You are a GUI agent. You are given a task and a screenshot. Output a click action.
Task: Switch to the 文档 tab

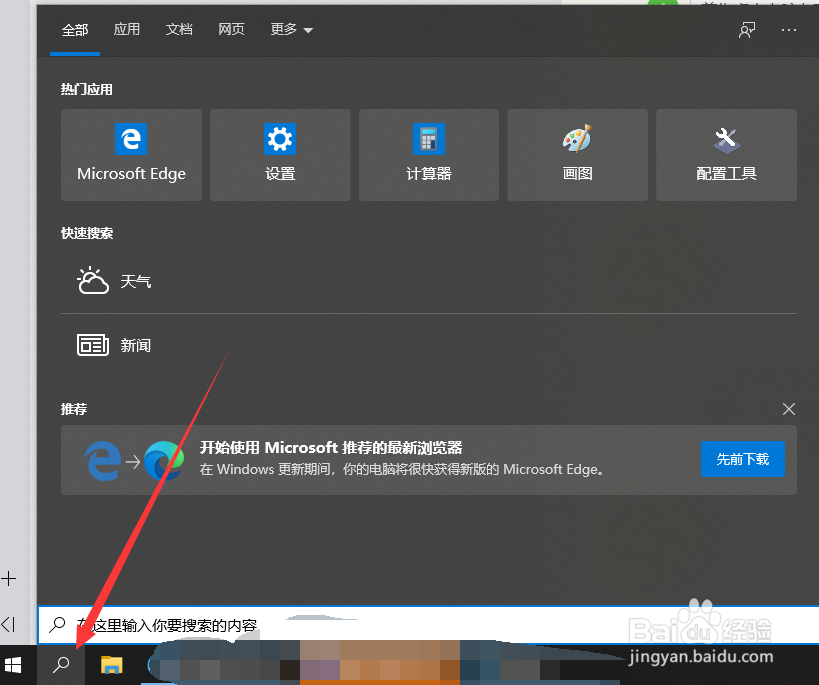(x=179, y=29)
